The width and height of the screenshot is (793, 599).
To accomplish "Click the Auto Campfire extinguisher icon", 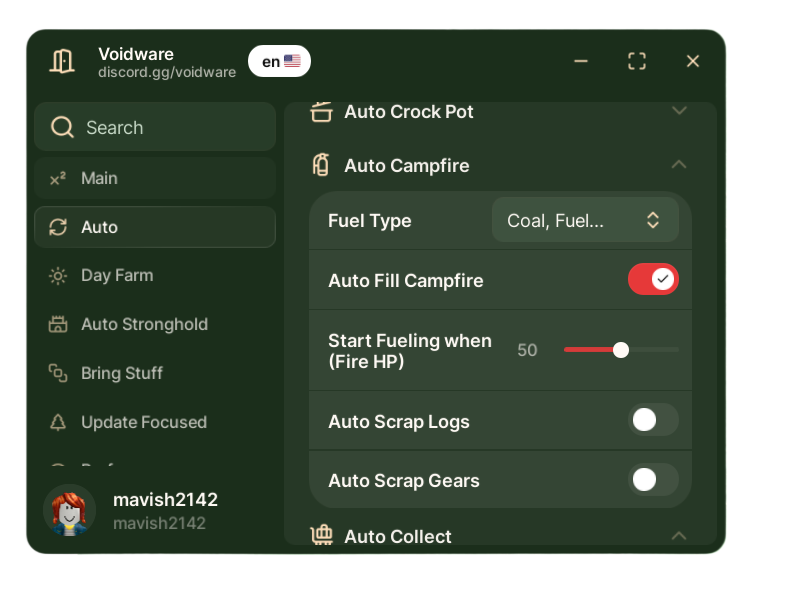I will click(x=321, y=165).
